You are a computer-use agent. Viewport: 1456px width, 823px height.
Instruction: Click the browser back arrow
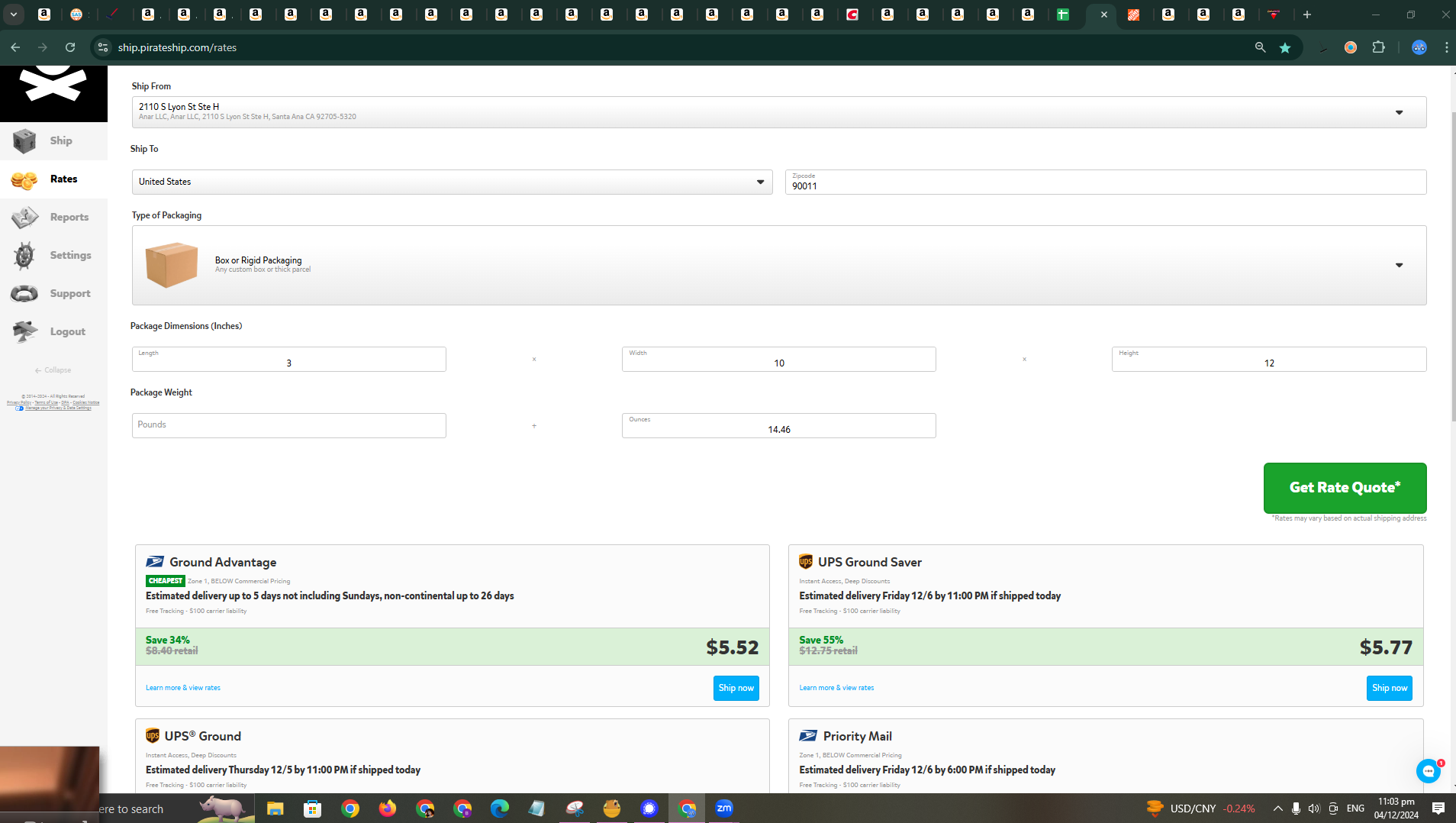pos(15,47)
